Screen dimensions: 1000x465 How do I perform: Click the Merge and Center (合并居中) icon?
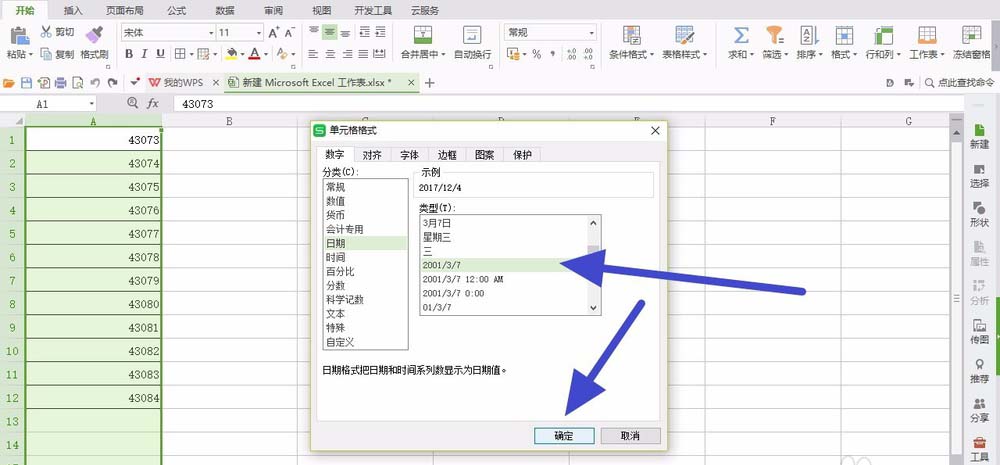pyautogui.click(x=419, y=35)
